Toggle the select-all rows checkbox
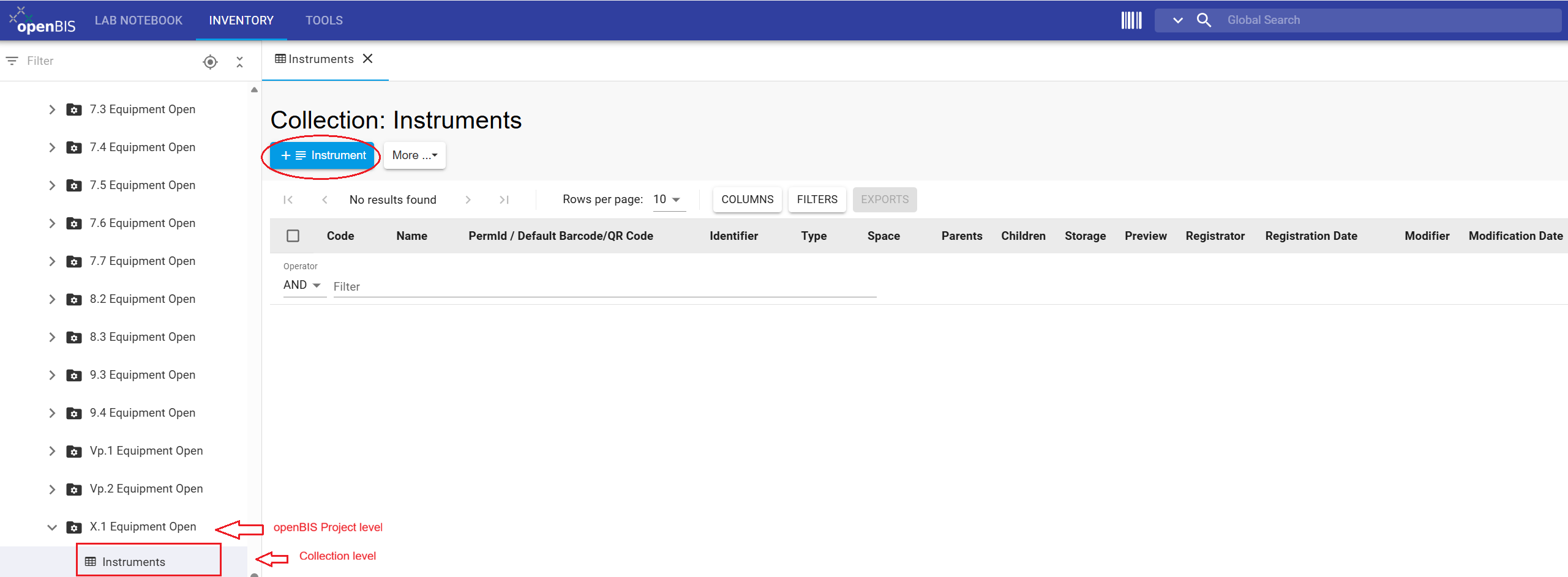Screen dimensions: 1568x577 pyautogui.click(x=293, y=236)
